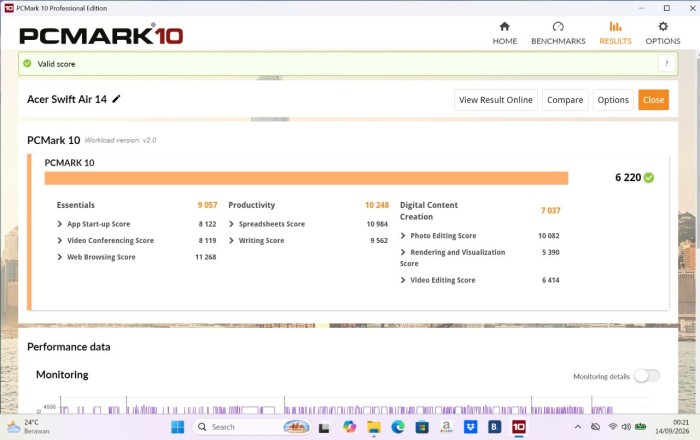Click overall score 6 220

(x=628, y=178)
